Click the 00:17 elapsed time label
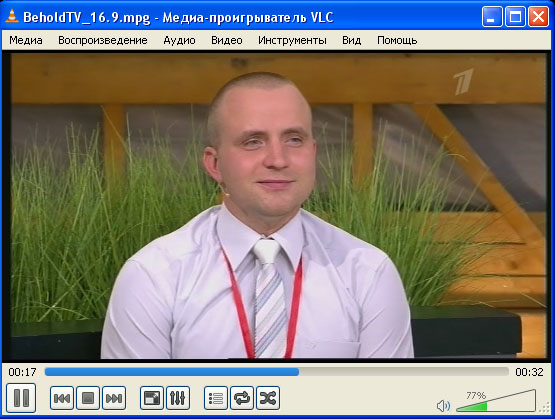This screenshot has width=555, height=419. tap(22, 372)
